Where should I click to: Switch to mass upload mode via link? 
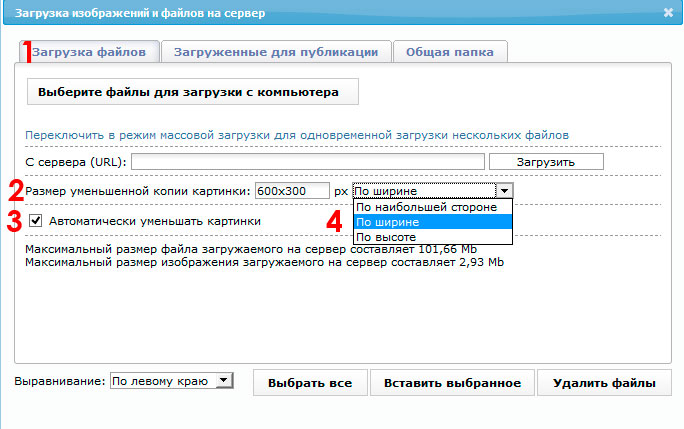[297, 133]
